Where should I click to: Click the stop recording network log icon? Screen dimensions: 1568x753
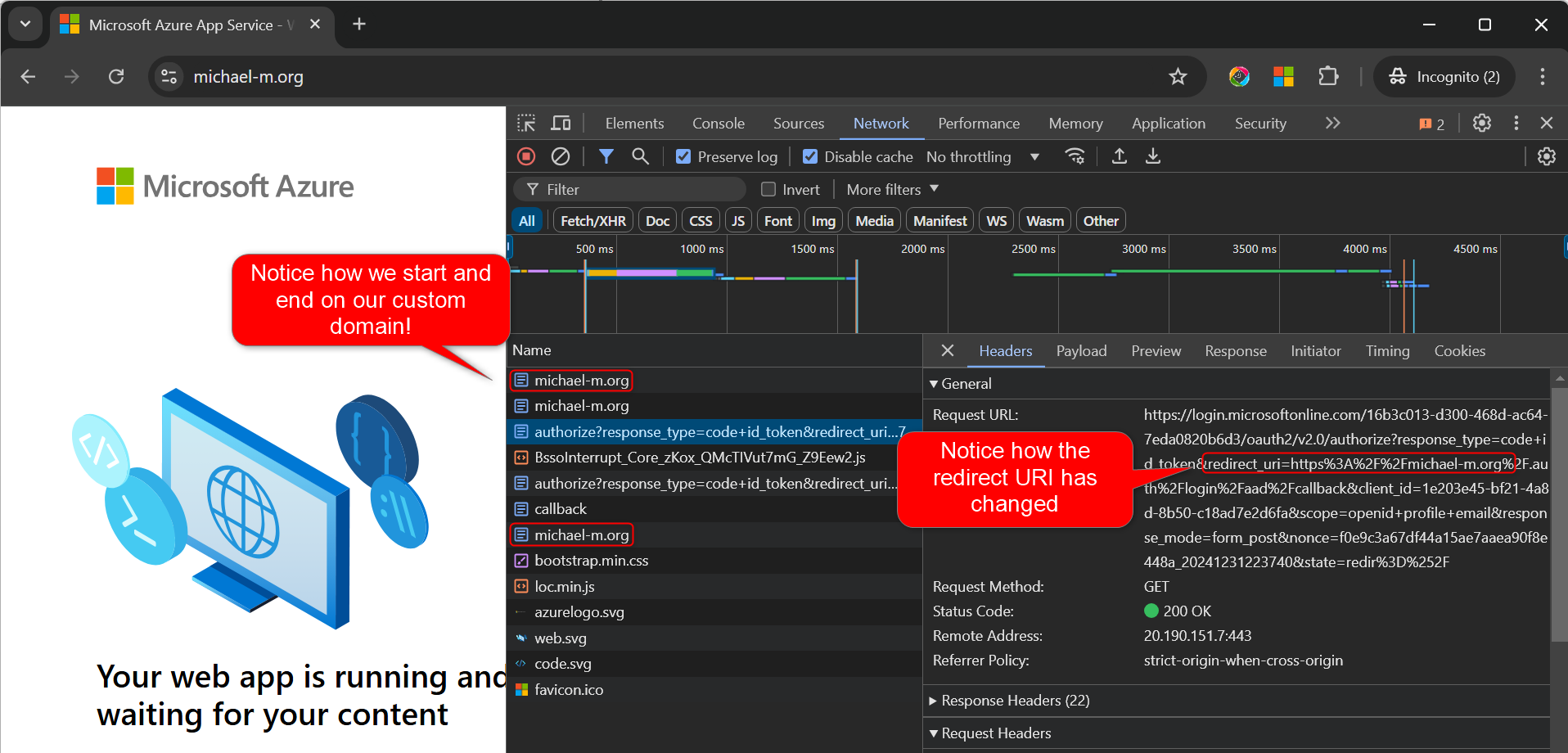click(526, 156)
